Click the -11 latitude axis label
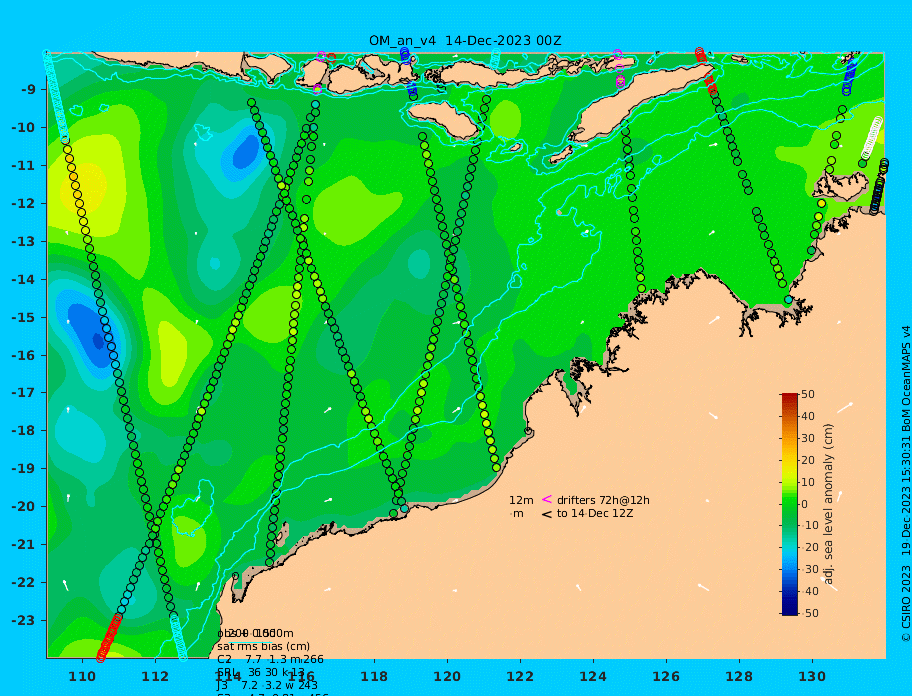 click(x=23, y=166)
